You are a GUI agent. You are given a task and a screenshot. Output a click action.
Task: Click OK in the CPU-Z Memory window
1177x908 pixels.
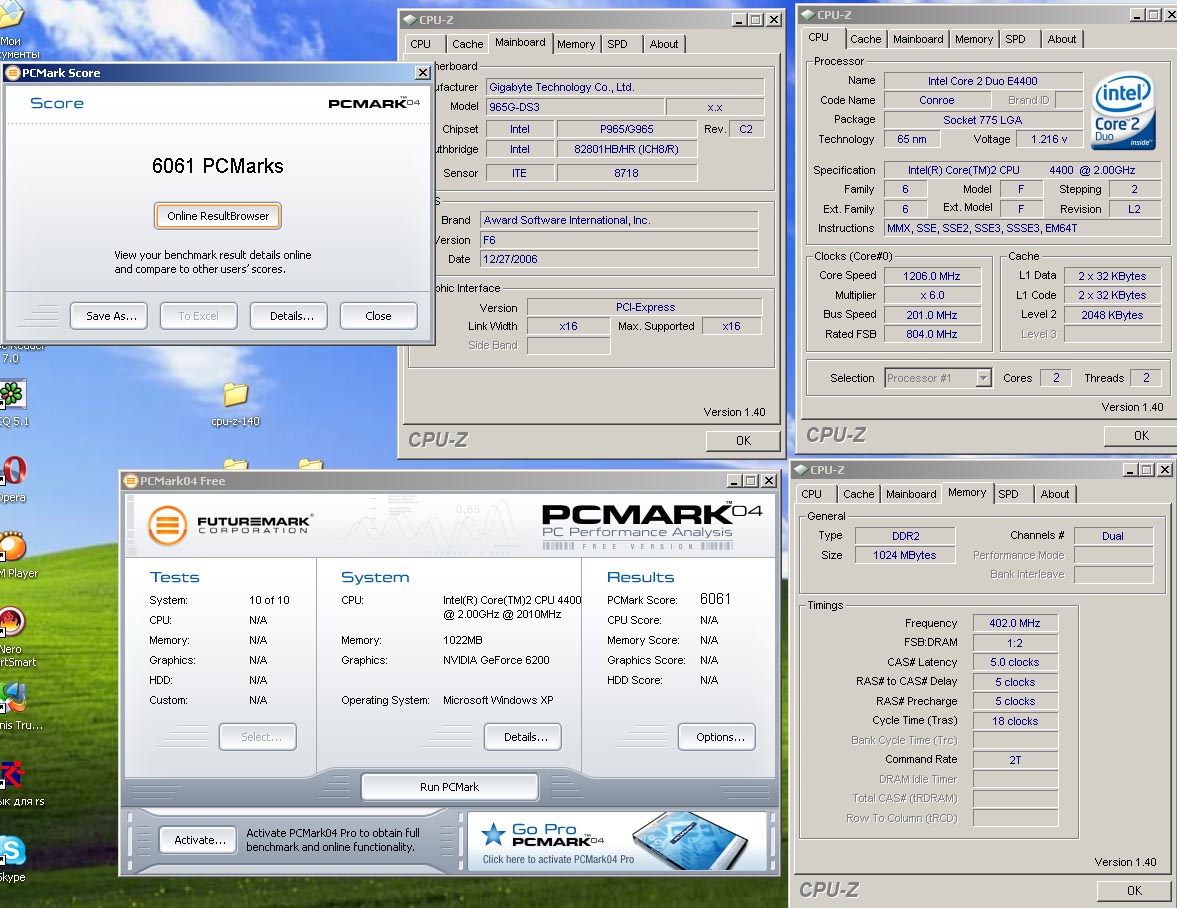[x=1134, y=891]
